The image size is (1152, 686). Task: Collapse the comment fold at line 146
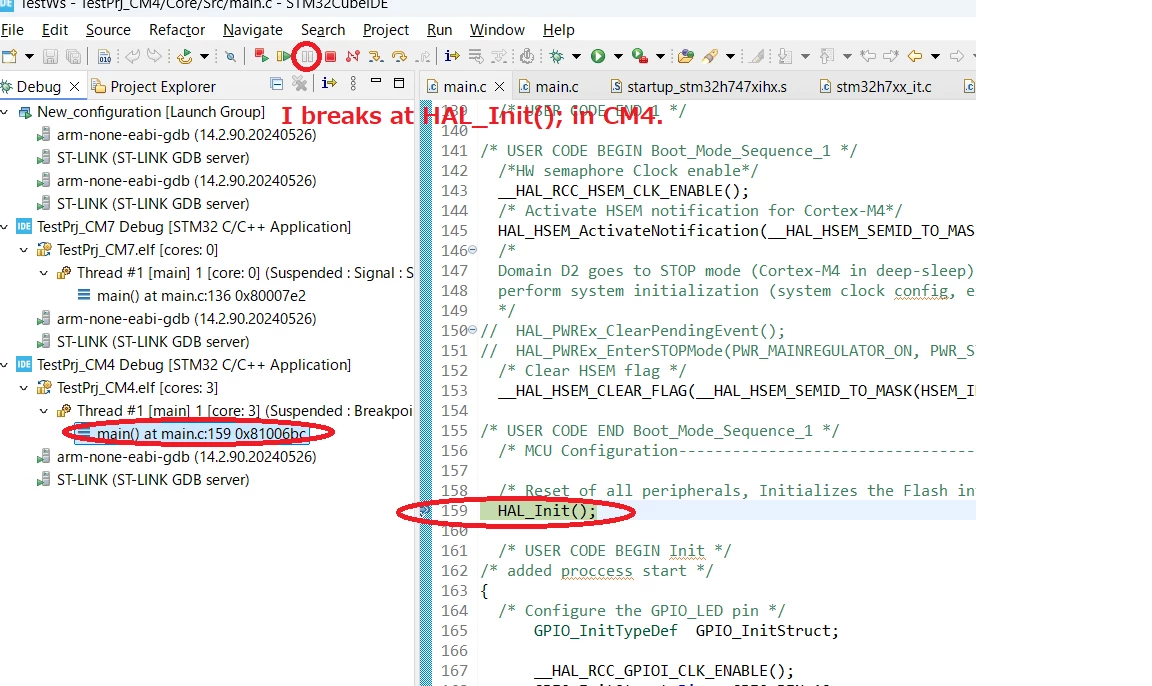[x=472, y=250]
